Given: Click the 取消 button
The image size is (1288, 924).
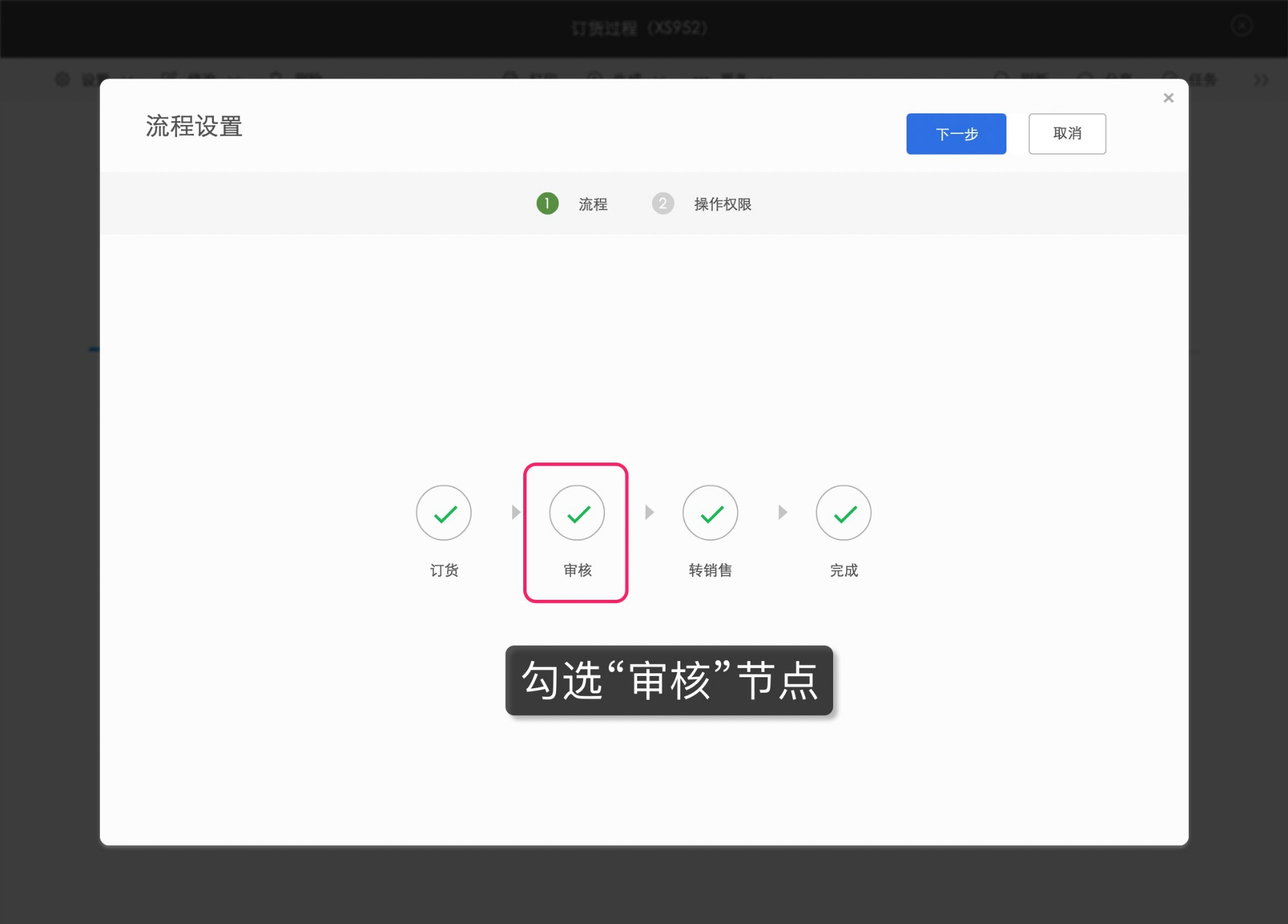Looking at the screenshot, I should pos(1066,133).
